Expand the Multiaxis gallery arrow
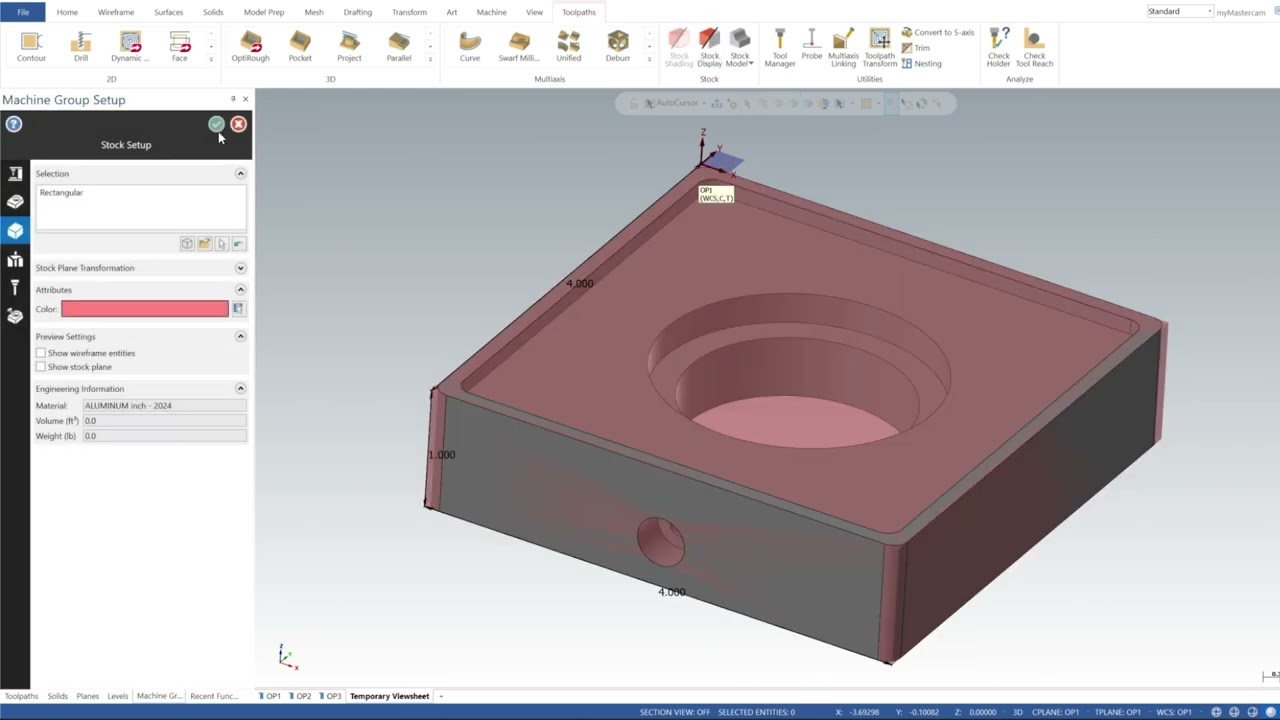The width and height of the screenshot is (1280, 720). pyautogui.click(x=649, y=59)
